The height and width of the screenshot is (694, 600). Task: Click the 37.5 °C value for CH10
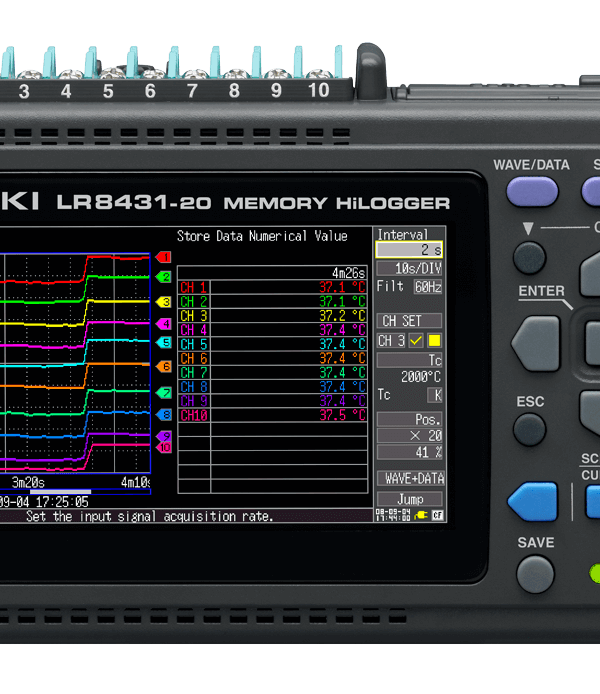tap(342, 415)
